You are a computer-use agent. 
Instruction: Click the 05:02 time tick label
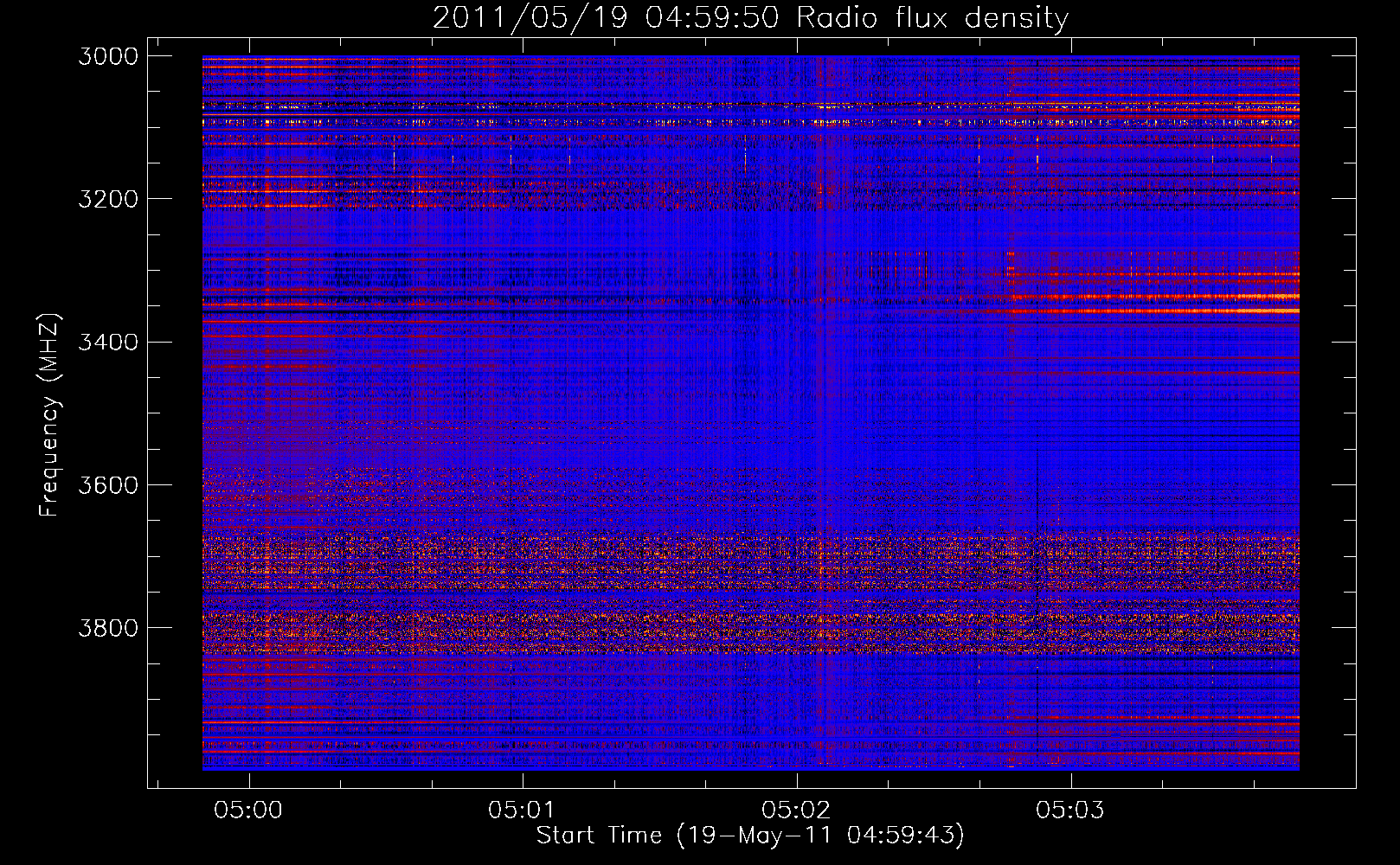796,811
